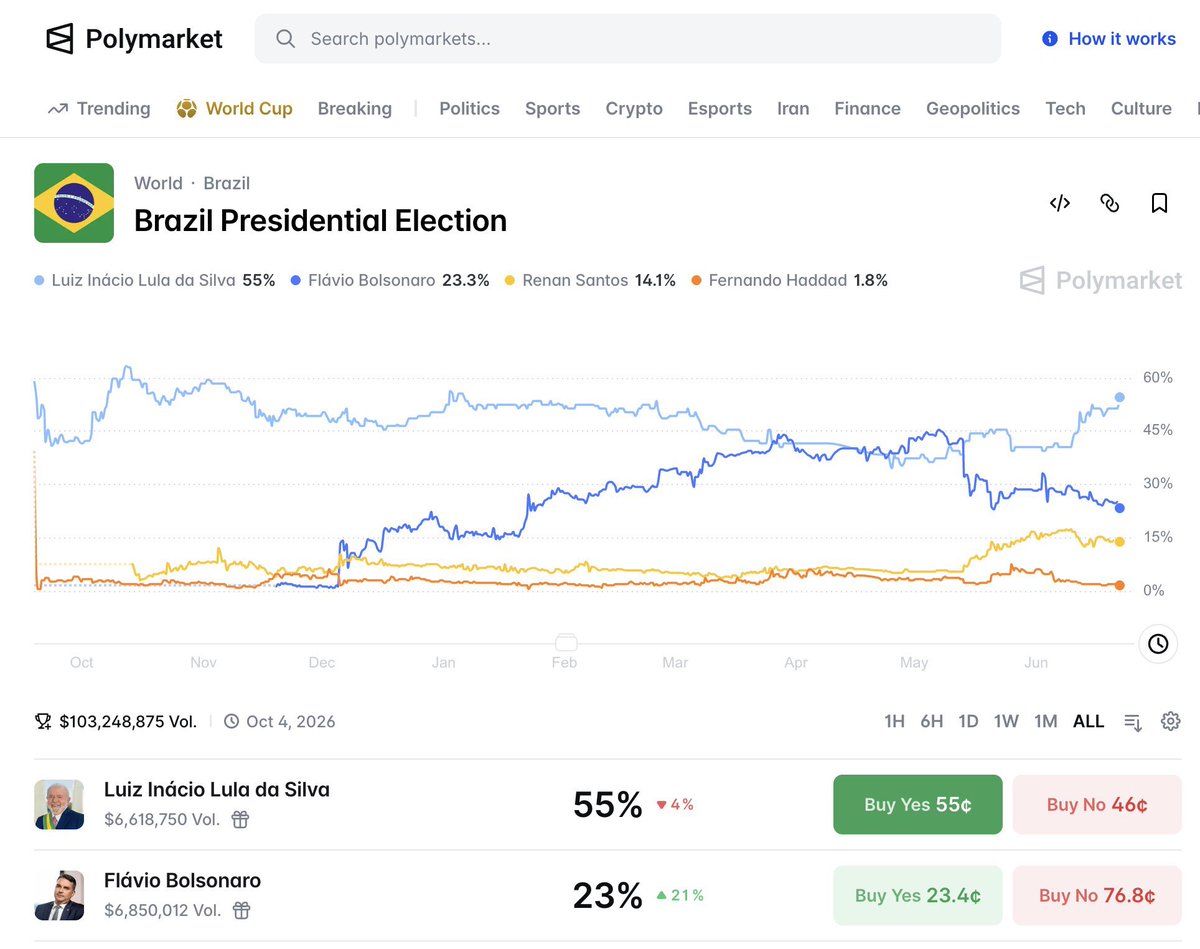Click the gift icon under Lula da Silva
The width and height of the screenshot is (1200, 949).
click(x=240, y=819)
